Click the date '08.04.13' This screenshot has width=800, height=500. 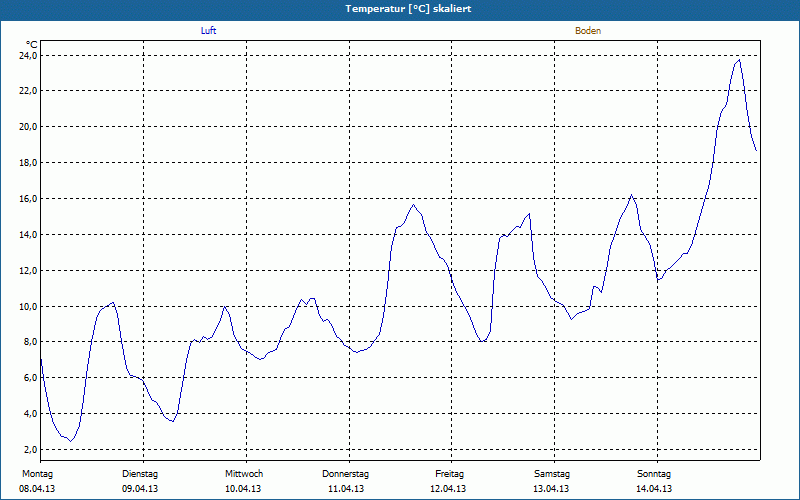37,489
